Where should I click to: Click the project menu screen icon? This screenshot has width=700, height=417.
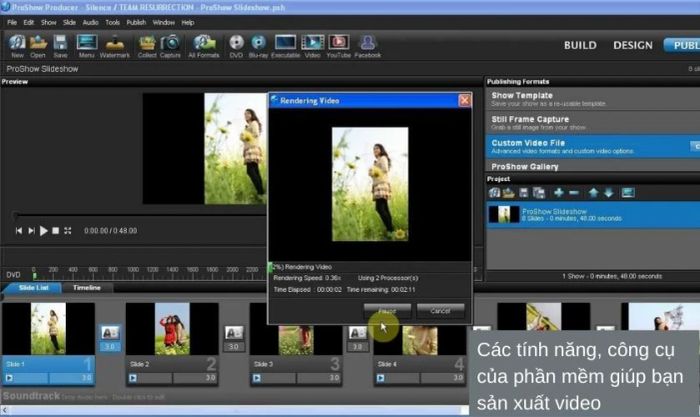pyautogui.click(x=628, y=193)
